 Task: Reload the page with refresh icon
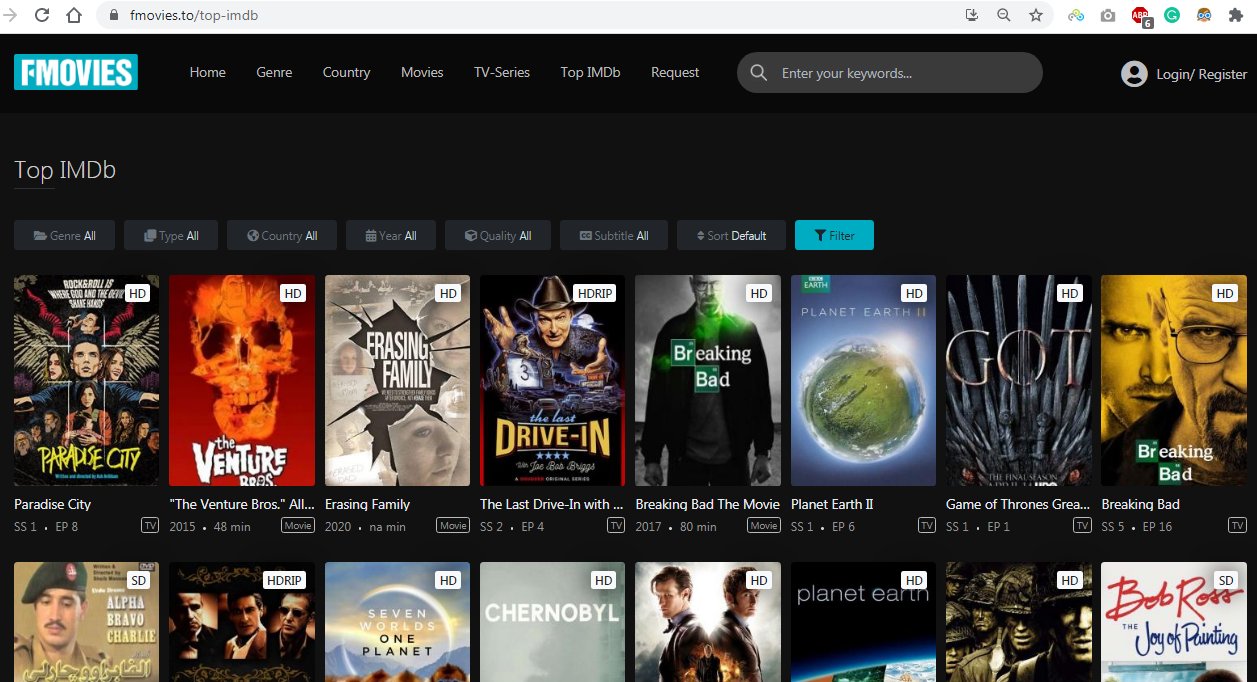coord(41,15)
